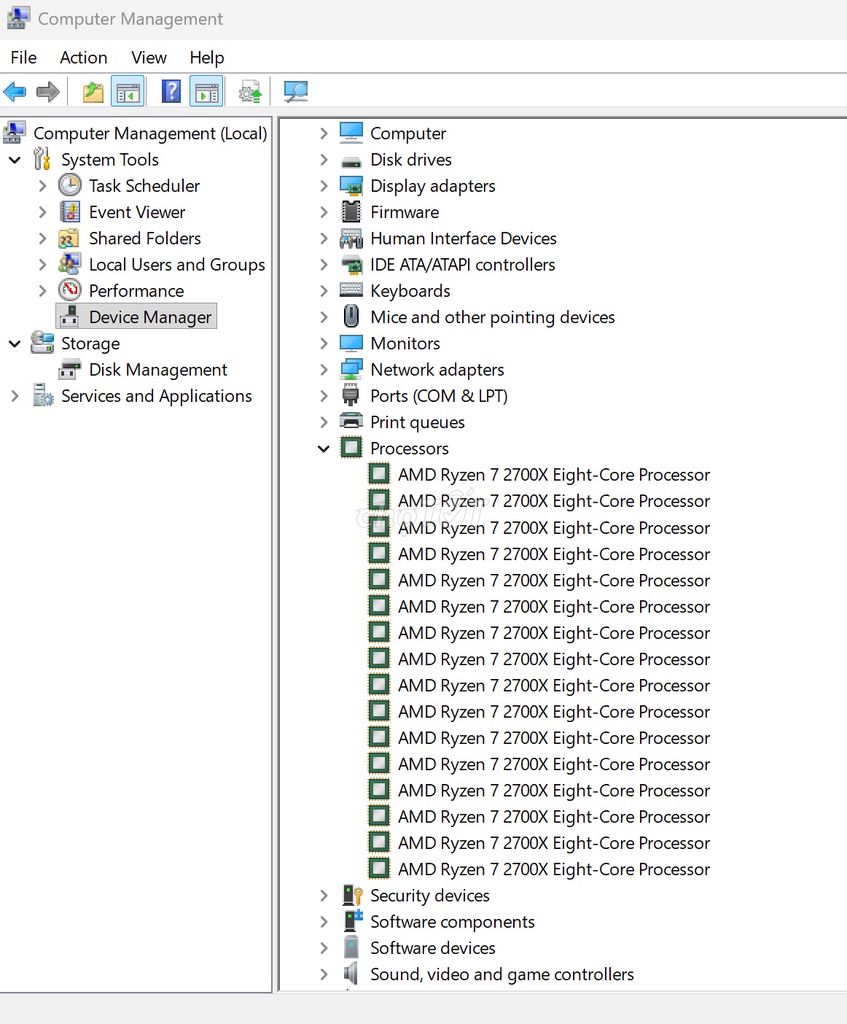Select Local Users and Groups item
The image size is (847, 1024).
click(x=177, y=264)
